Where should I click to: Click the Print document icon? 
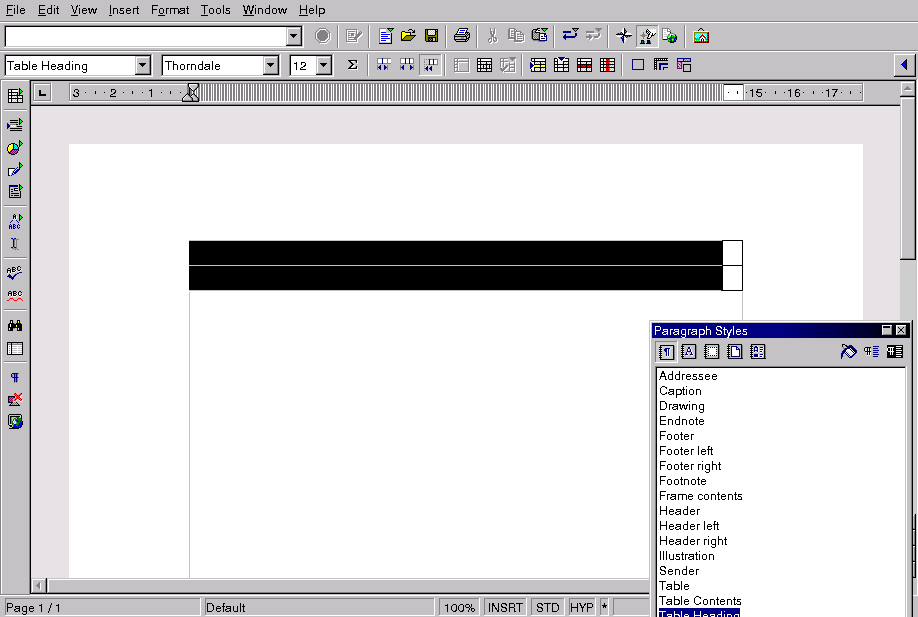(461, 36)
